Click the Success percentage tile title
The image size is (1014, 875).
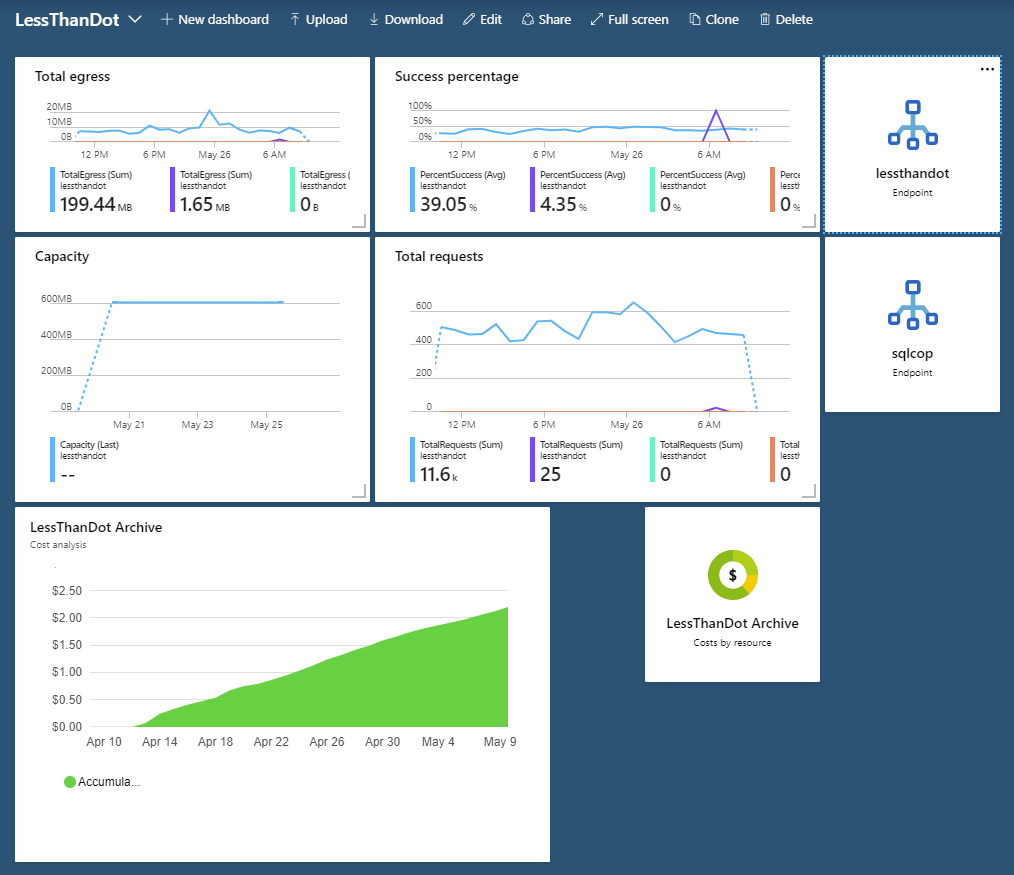coord(457,76)
